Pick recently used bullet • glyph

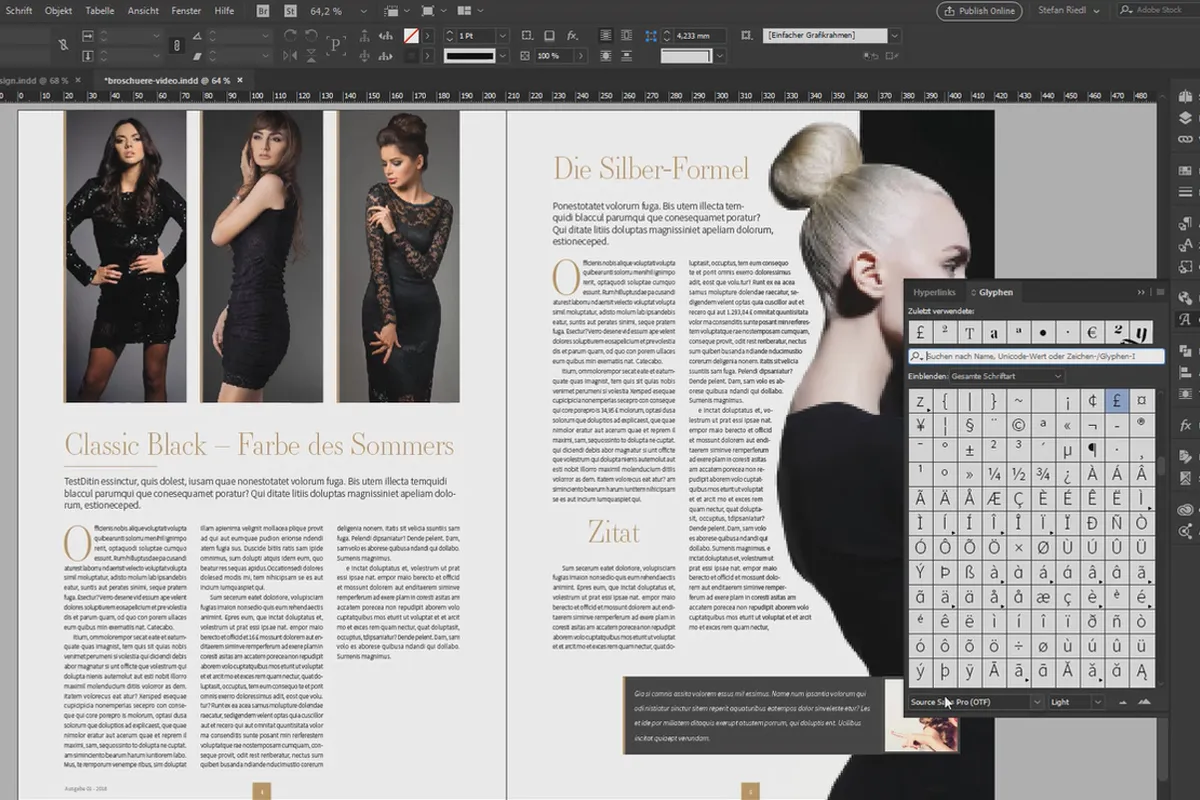coord(1043,333)
